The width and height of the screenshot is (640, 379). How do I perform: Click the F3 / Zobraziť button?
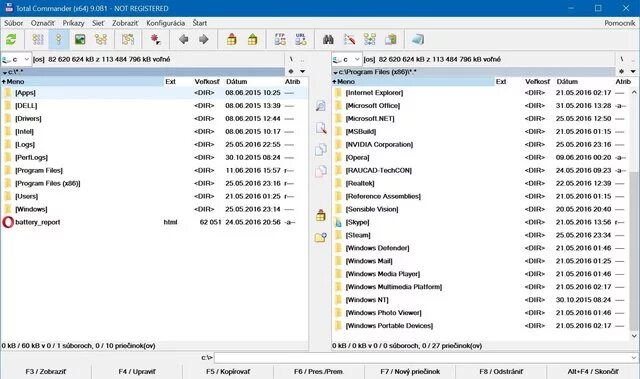(46, 372)
